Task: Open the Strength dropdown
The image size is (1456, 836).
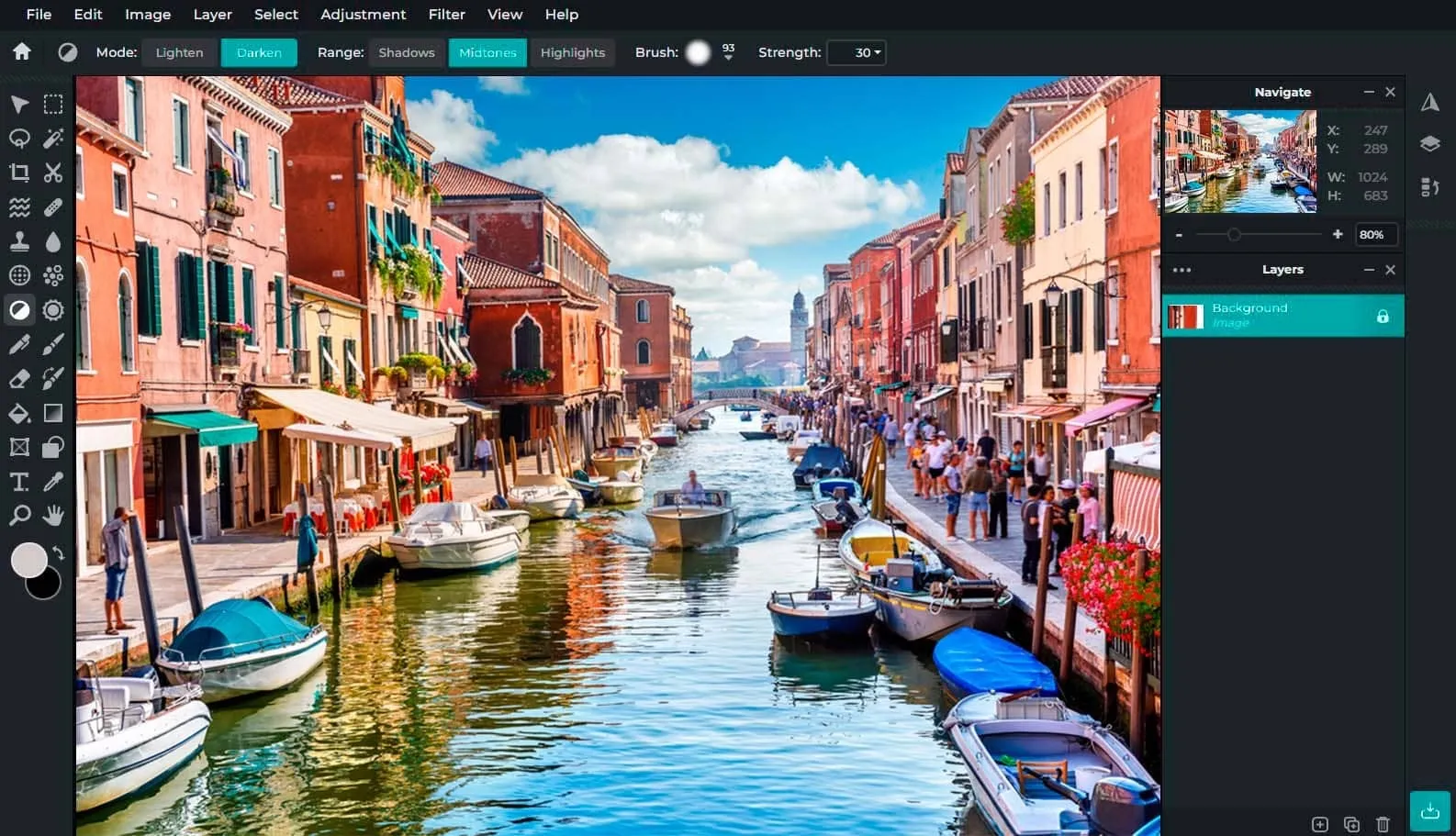Action: pos(857,52)
